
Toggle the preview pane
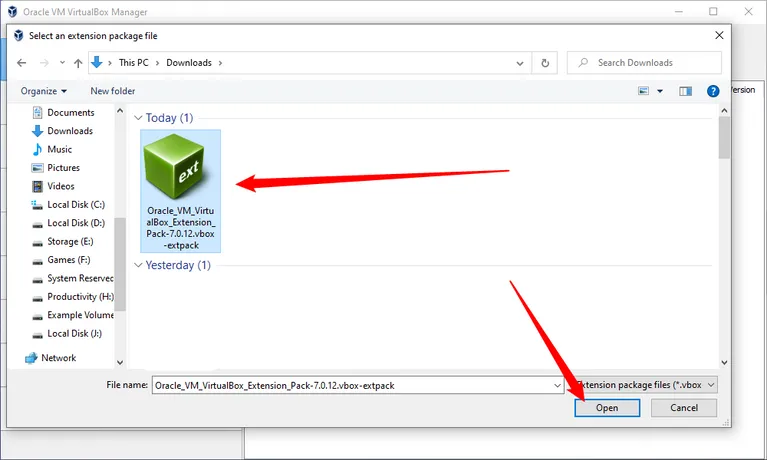[x=685, y=91]
